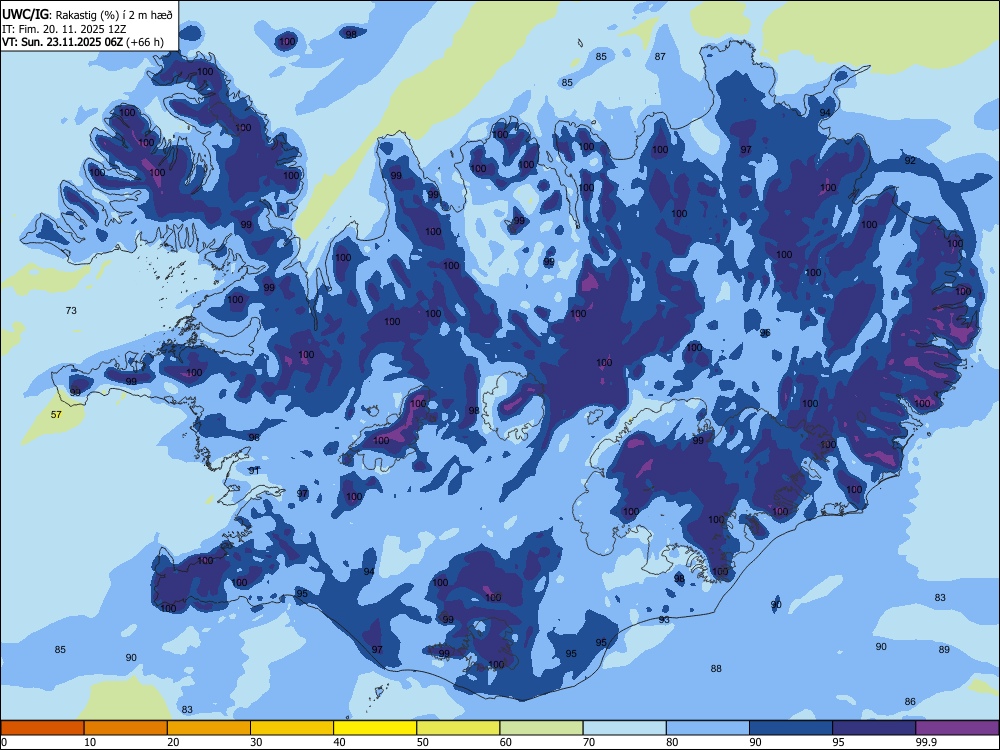
Task: Click the '87' humidity value on the map
Action: (x=660, y=57)
